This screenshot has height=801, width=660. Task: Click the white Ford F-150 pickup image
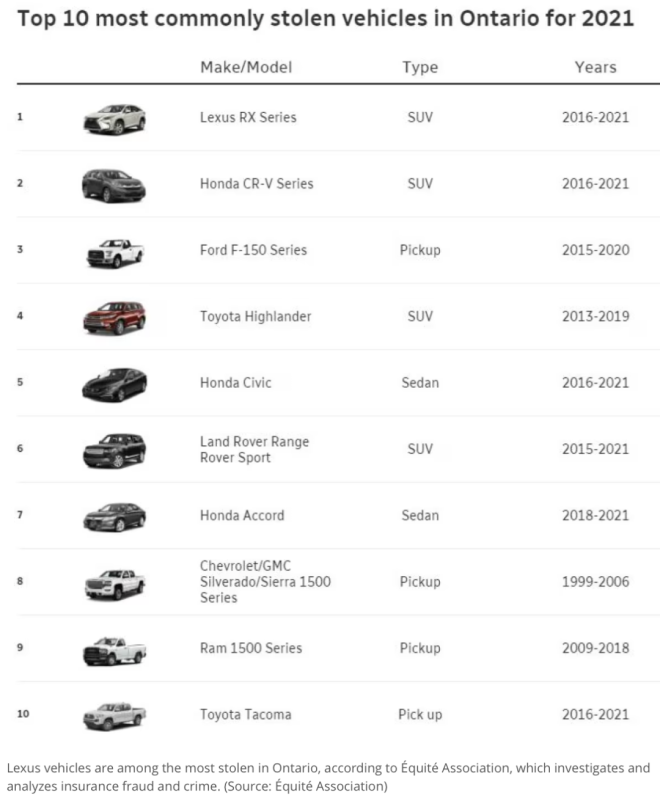(114, 251)
